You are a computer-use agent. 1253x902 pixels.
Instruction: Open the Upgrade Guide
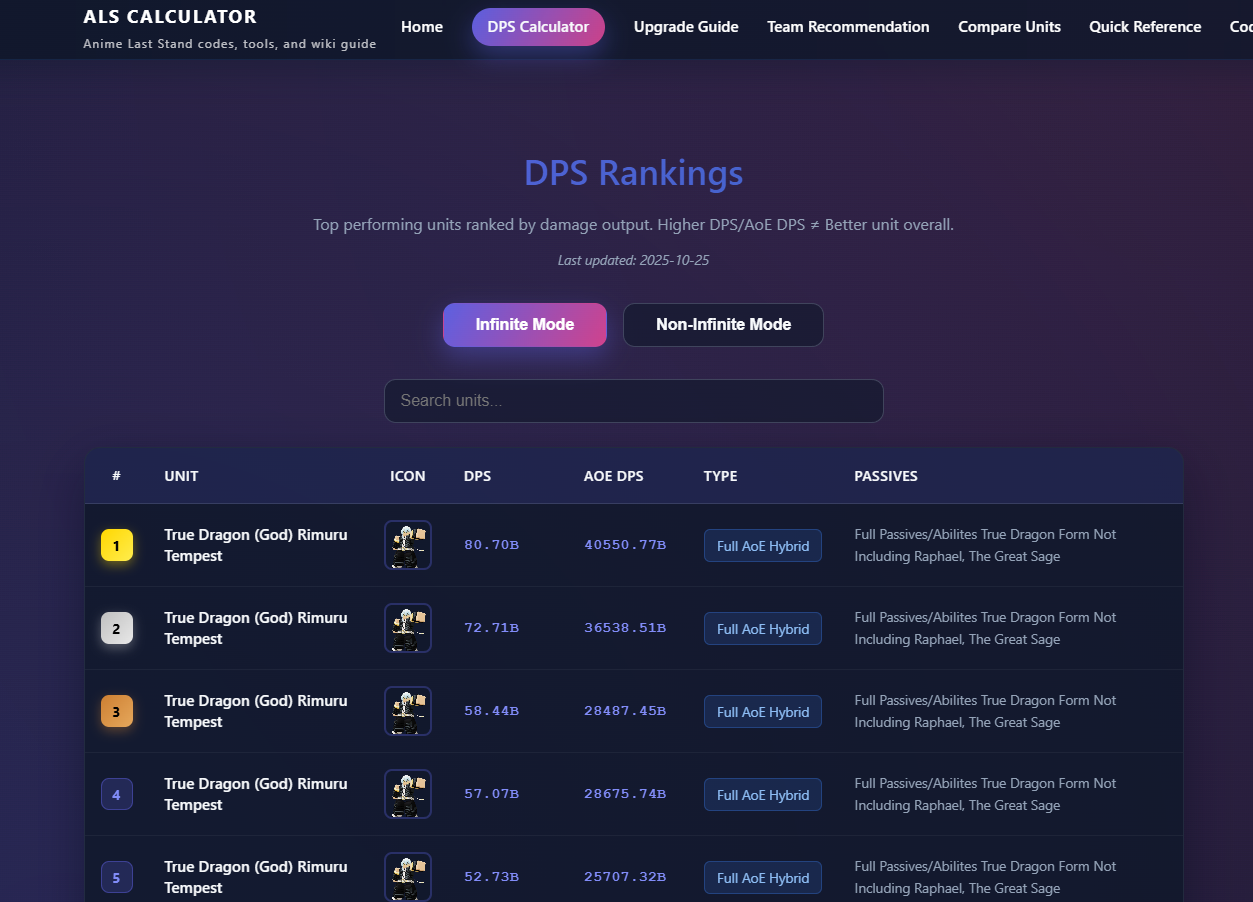pos(686,27)
